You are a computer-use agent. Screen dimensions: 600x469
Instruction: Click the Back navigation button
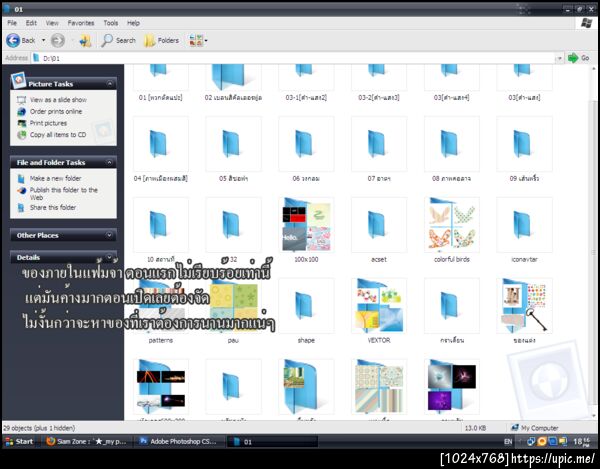(21, 40)
